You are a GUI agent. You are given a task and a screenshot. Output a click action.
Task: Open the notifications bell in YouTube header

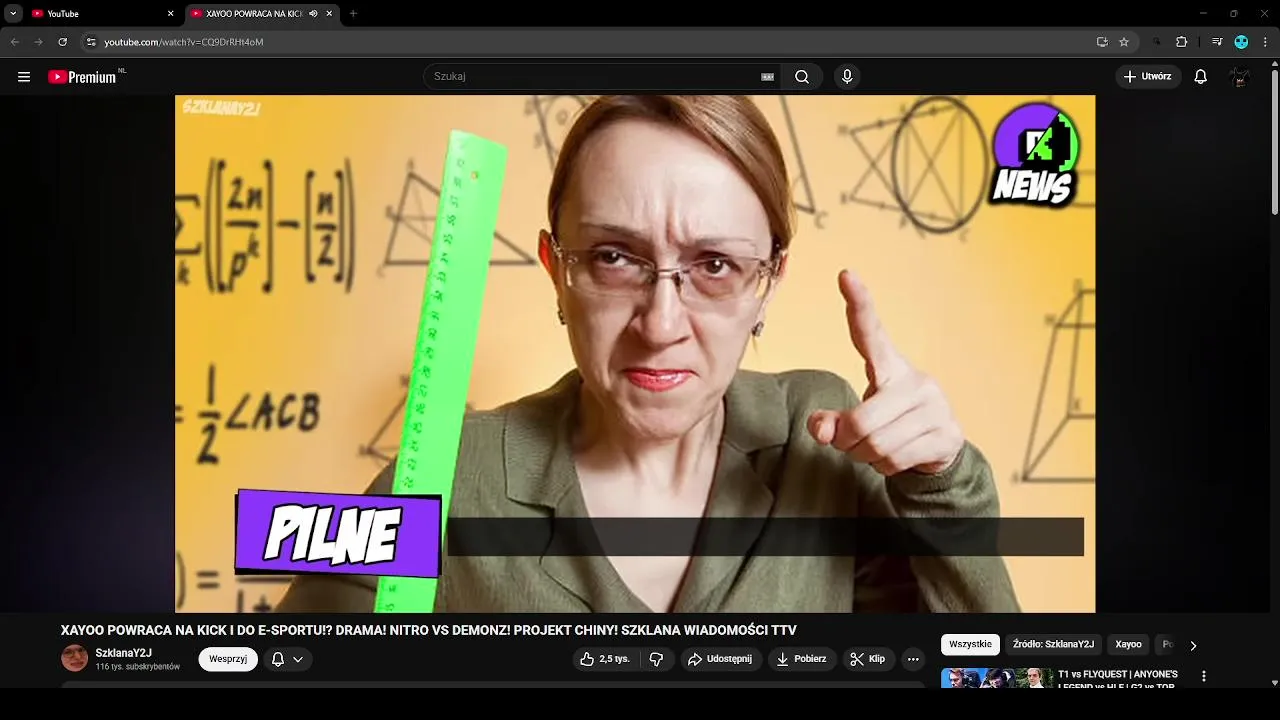click(x=1201, y=77)
